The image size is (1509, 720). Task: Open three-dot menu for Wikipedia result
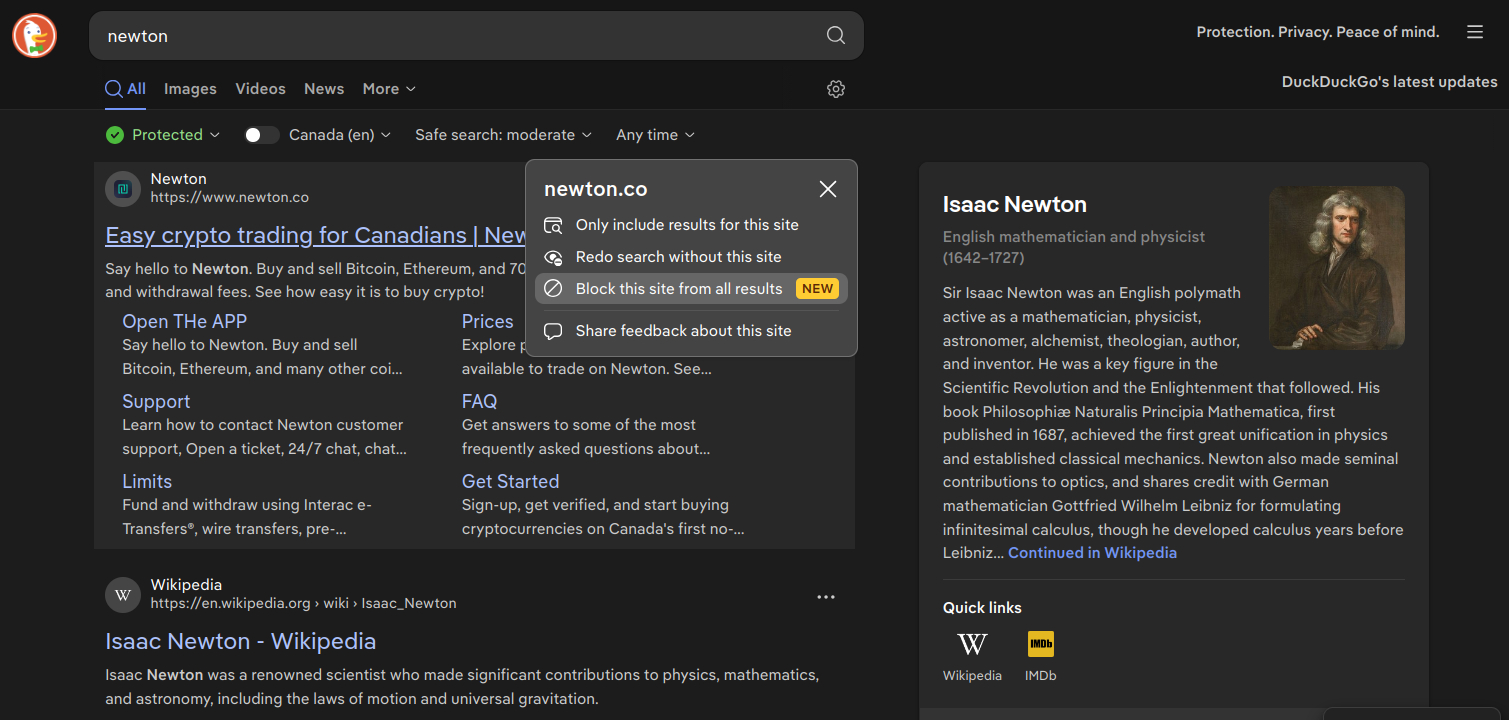click(x=825, y=597)
